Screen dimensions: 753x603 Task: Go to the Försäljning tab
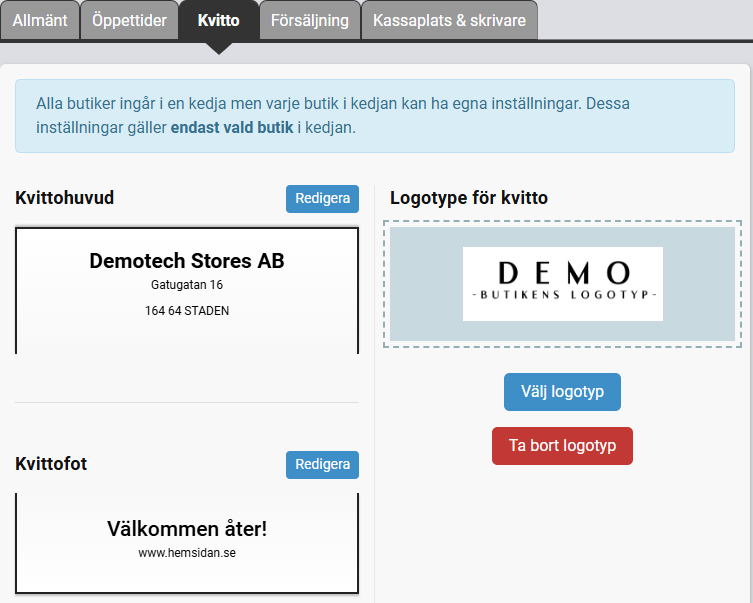pyautogui.click(x=309, y=20)
